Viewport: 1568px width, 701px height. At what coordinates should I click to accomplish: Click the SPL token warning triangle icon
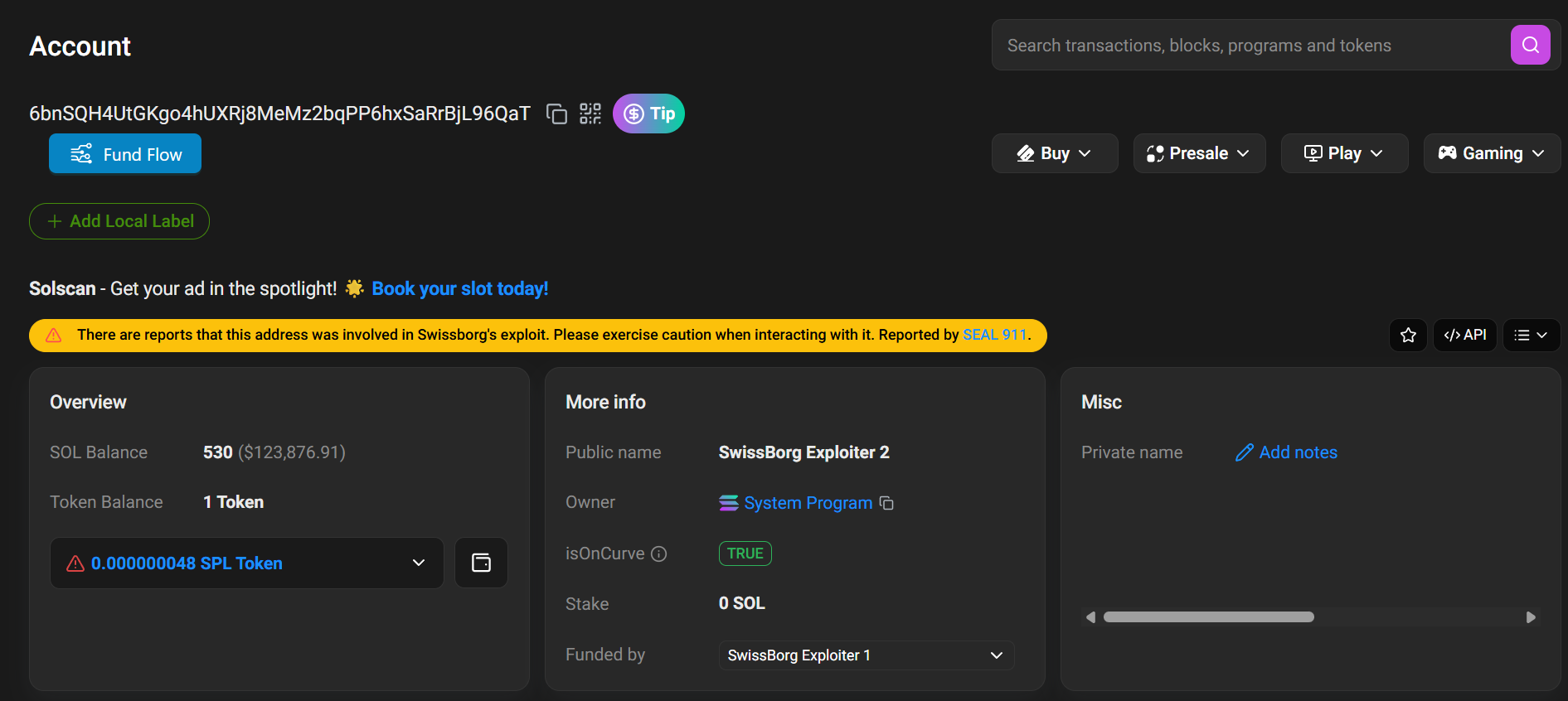(x=75, y=563)
